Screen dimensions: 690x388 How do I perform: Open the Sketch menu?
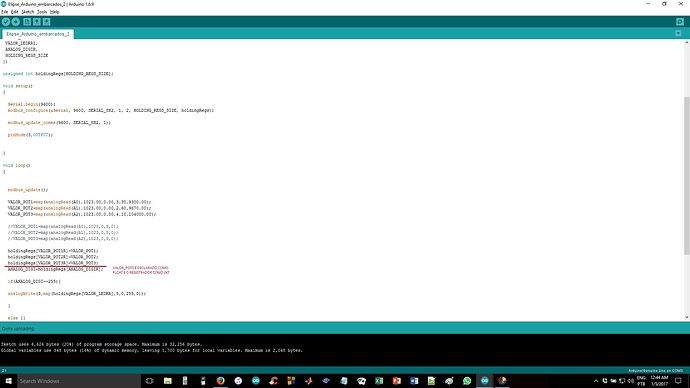27,12
